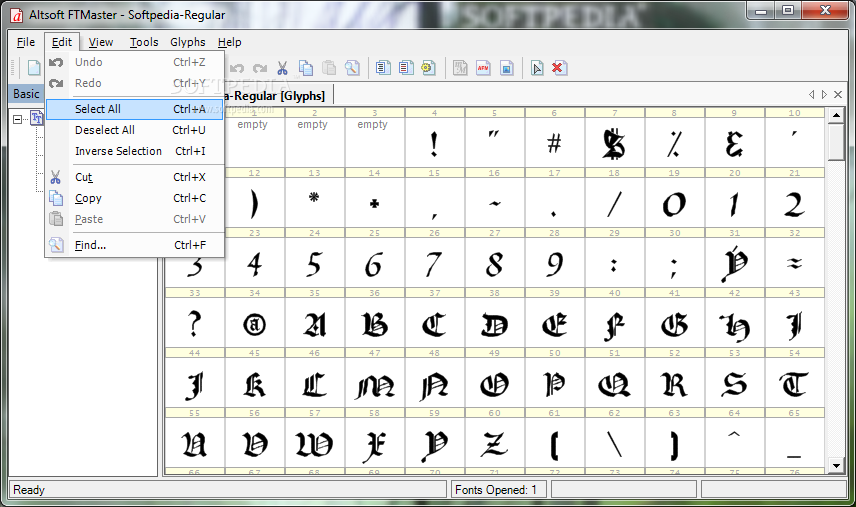Click the Altsoft FTMaster title bar app icon

point(17,15)
